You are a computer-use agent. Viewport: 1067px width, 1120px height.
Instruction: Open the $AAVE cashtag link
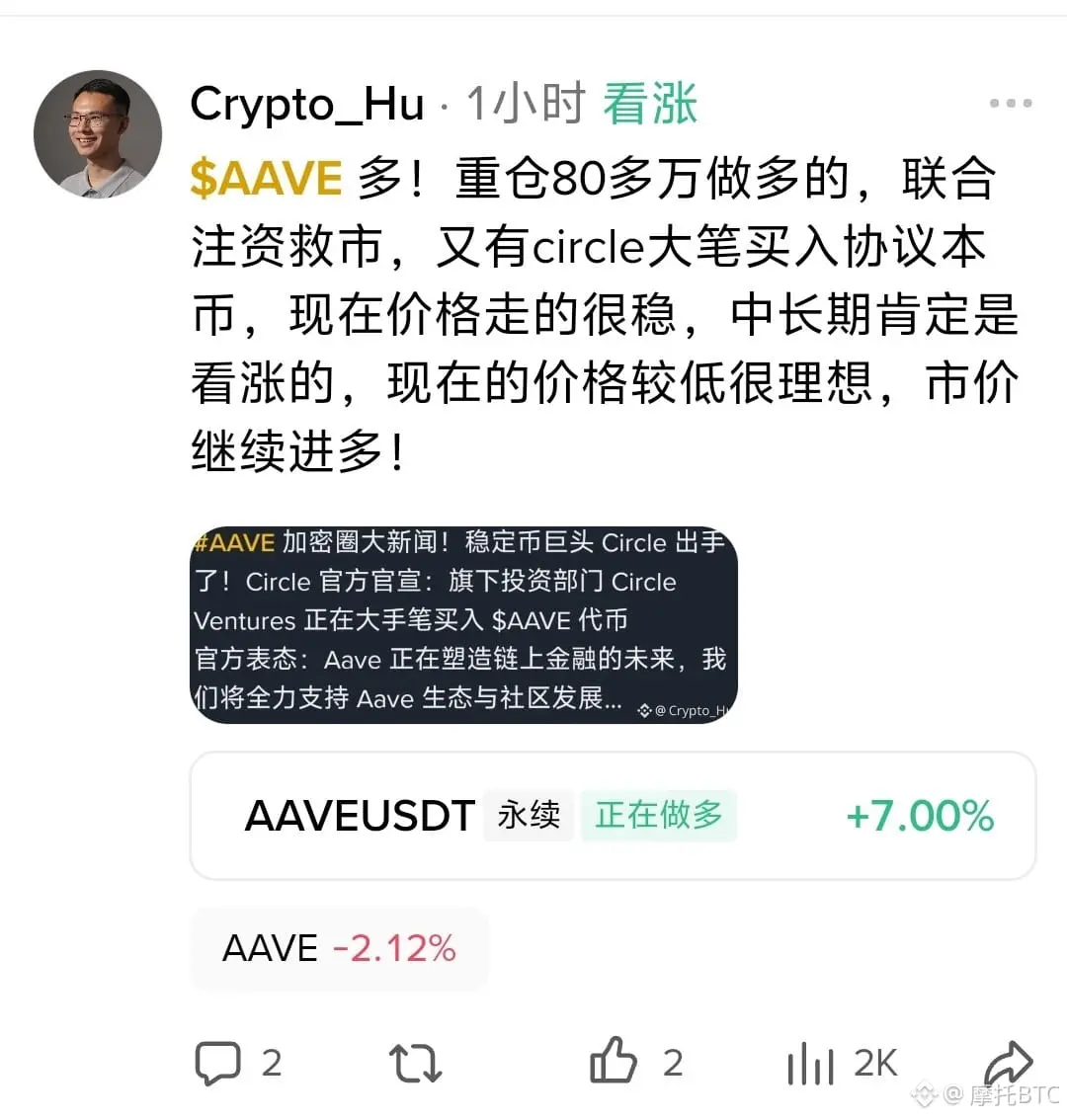[x=266, y=178]
